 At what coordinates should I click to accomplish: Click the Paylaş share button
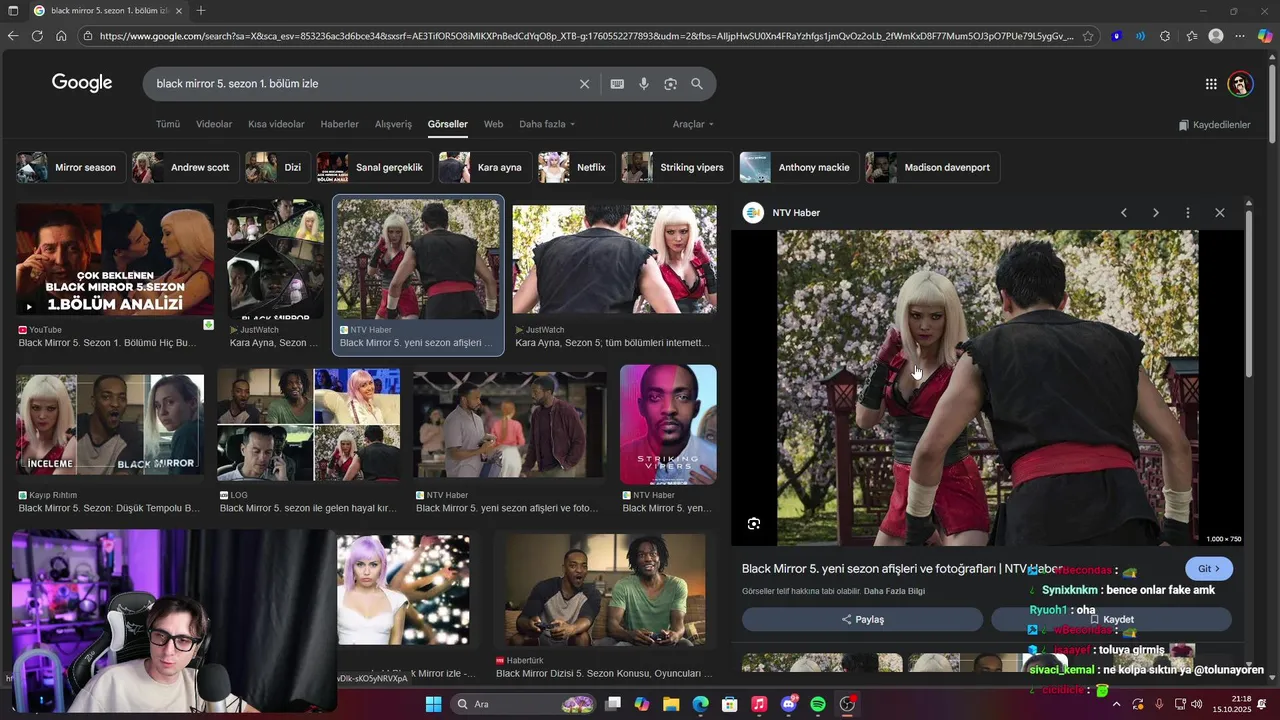[x=862, y=619]
